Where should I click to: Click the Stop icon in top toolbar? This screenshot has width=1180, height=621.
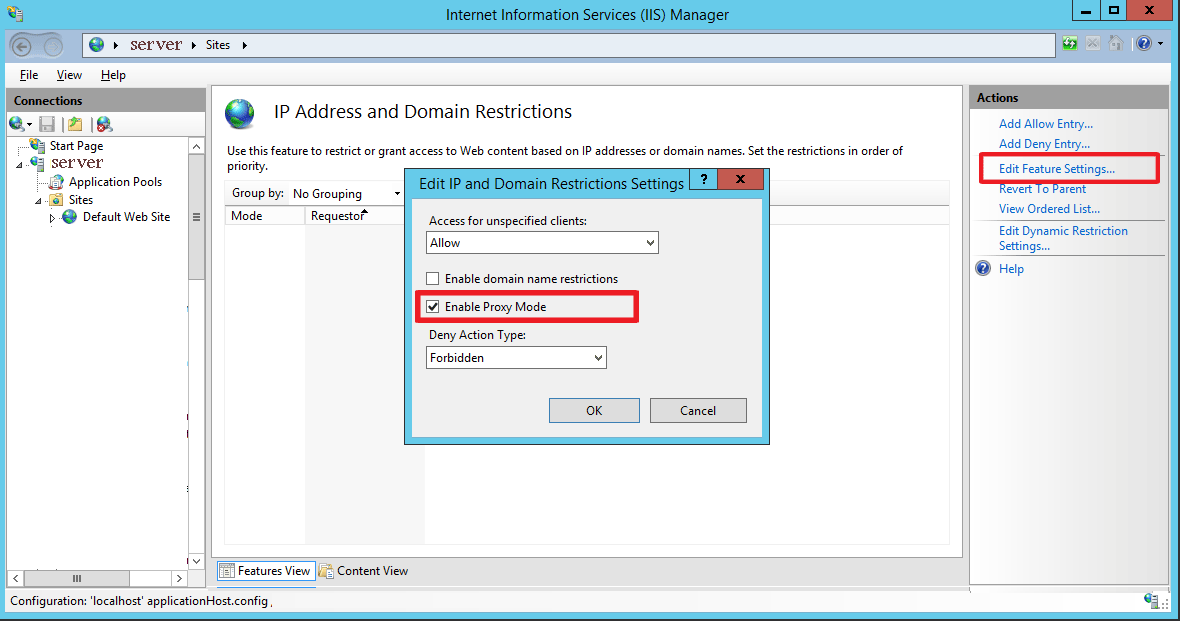click(1093, 44)
